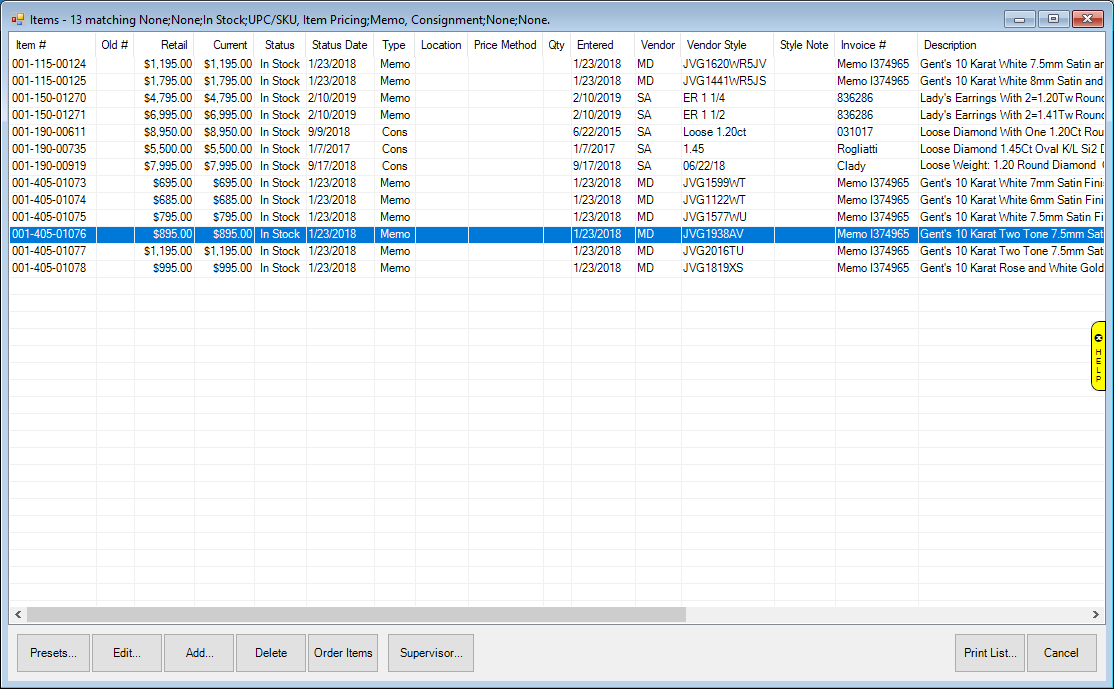Select item row 001-115-00124
Screen dimensions: 1114x689
pyautogui.click(x=49, y=64)
